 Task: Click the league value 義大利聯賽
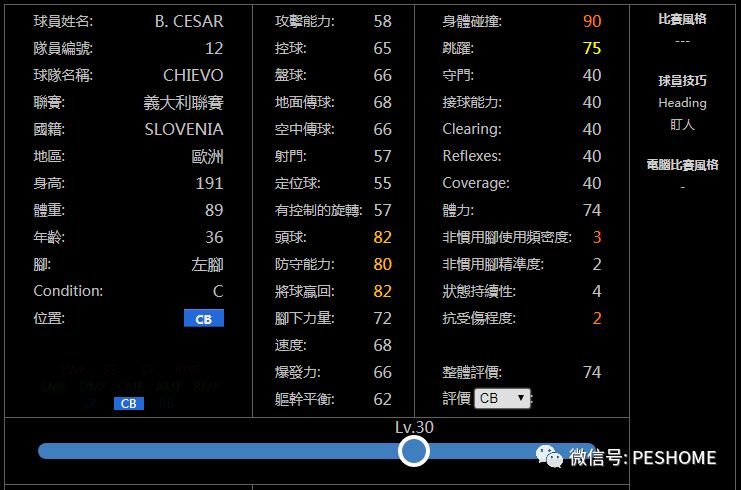point(183,103)
